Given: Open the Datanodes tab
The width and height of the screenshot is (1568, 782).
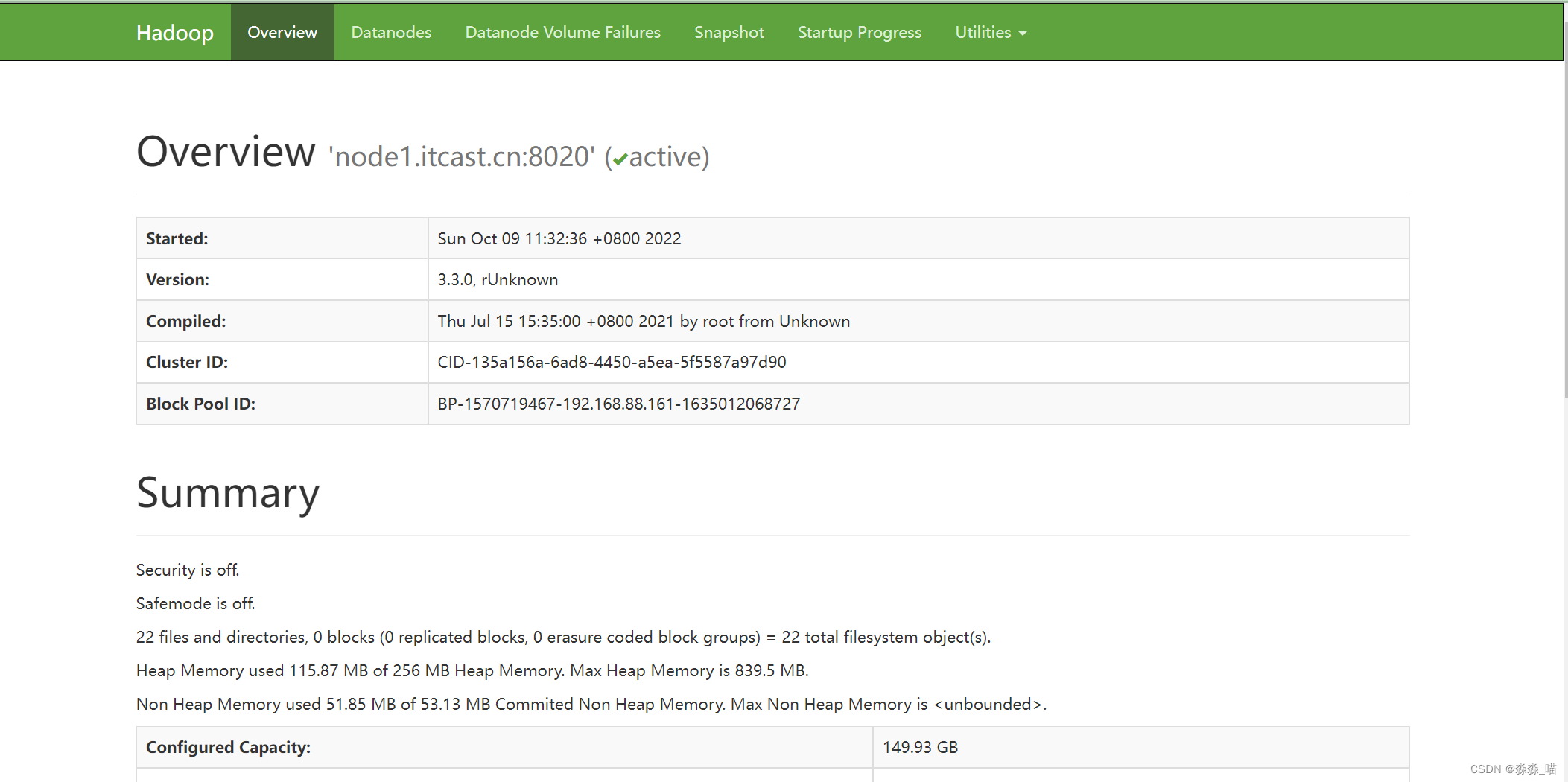Looking at the screenshot, I should coord(391,33).
